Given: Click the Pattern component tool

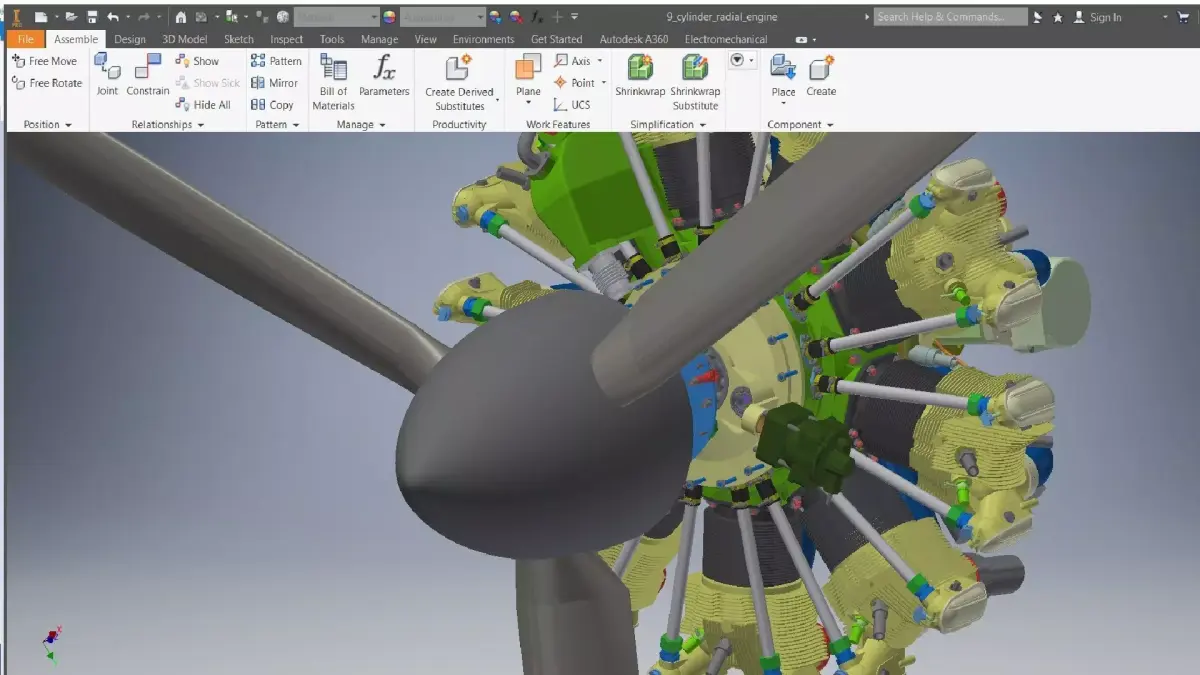Looking at the screenshot, I should pos(276,61).
